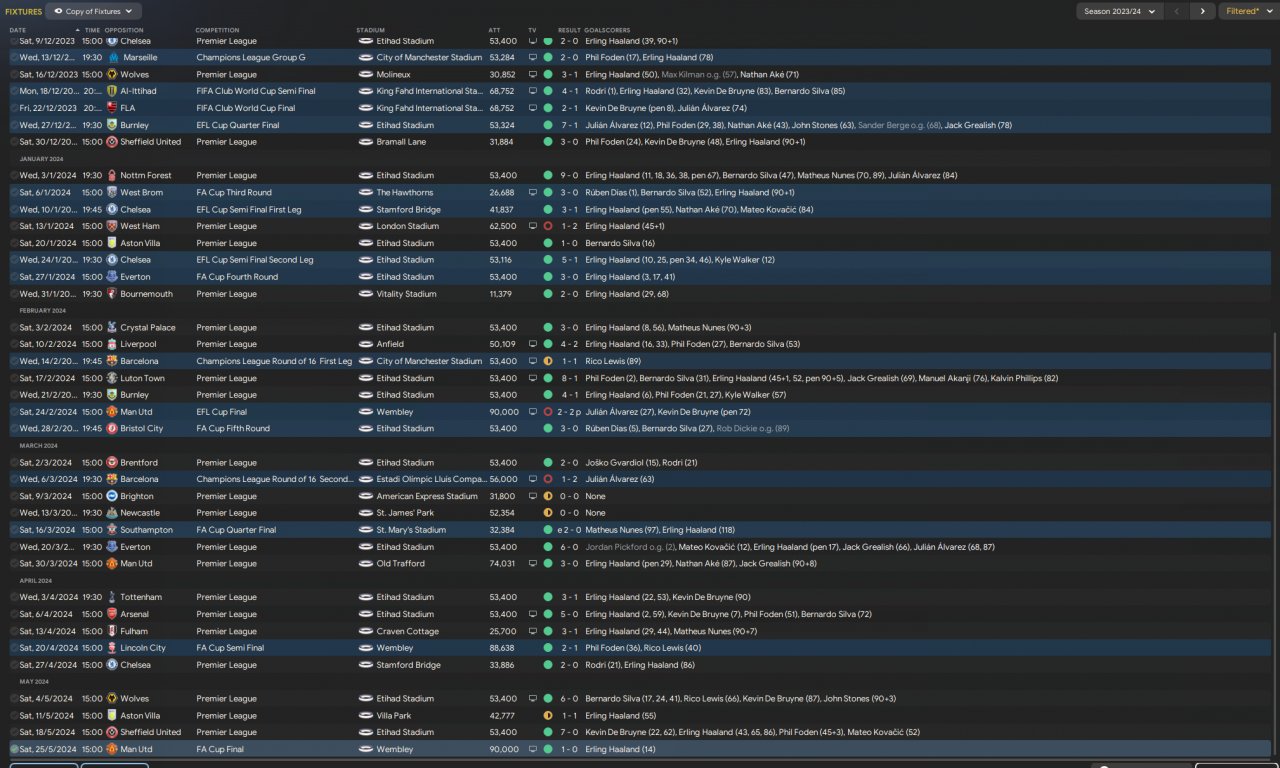Click the West Ham club badge
Screen dimensions: 1280x768
pyautogui.click(x=112, y=226)
